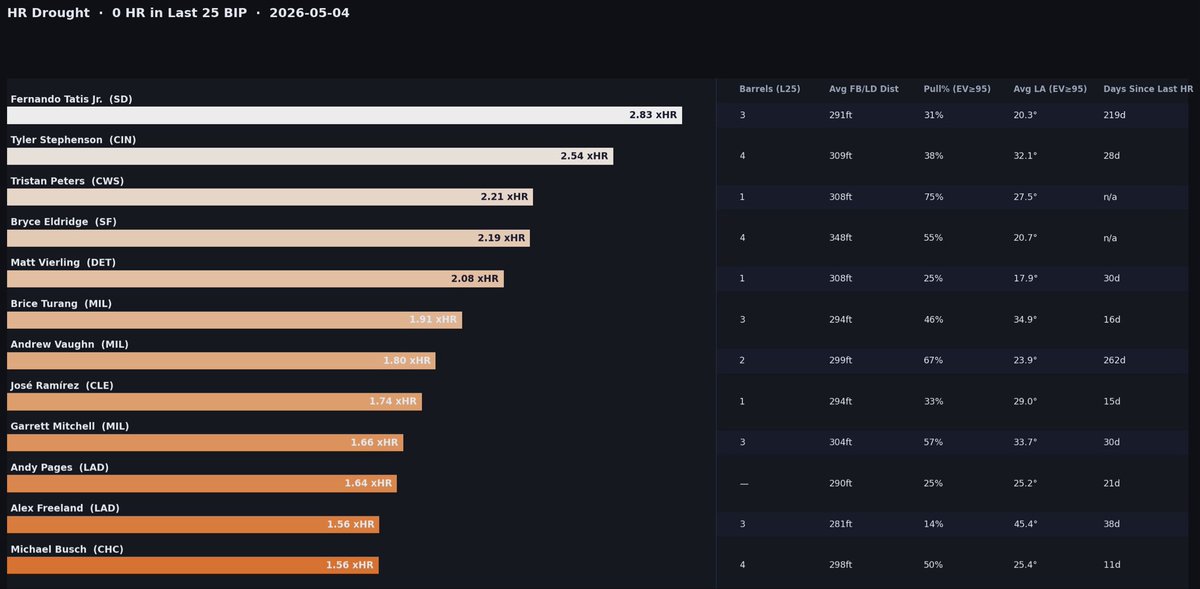Click the 1.64 xHR bar

(202, 484)
